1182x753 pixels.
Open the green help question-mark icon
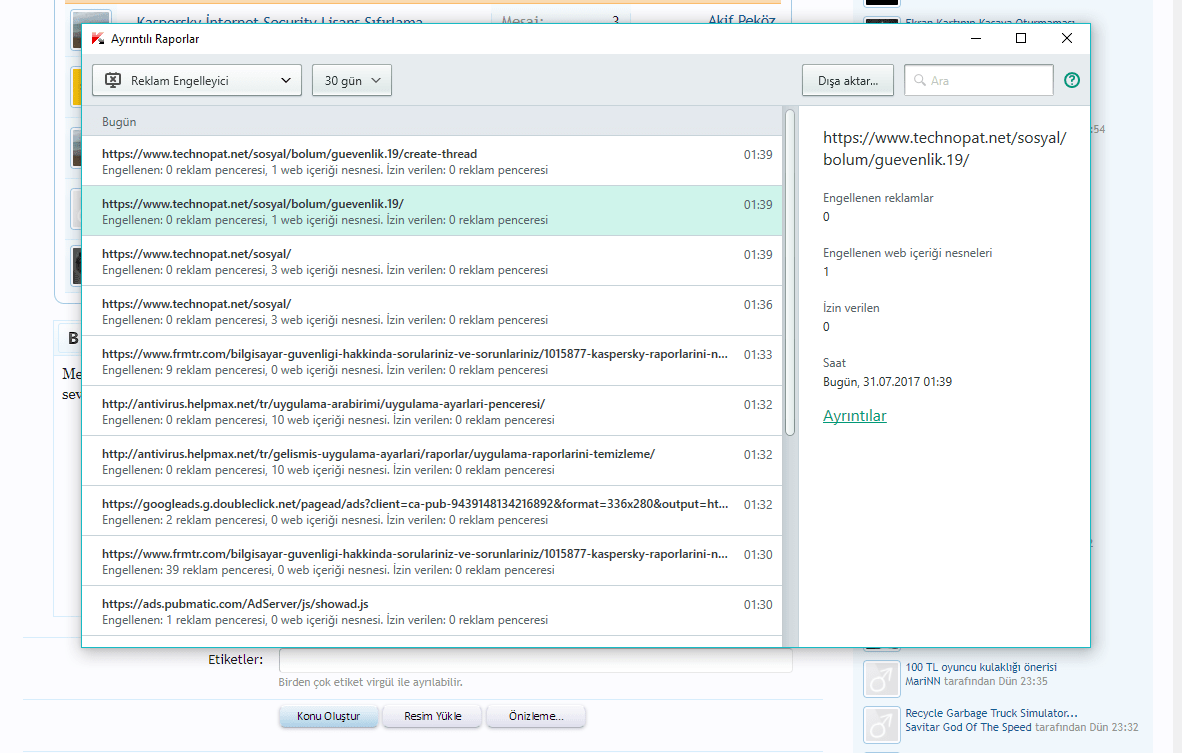click(1071, 80)
